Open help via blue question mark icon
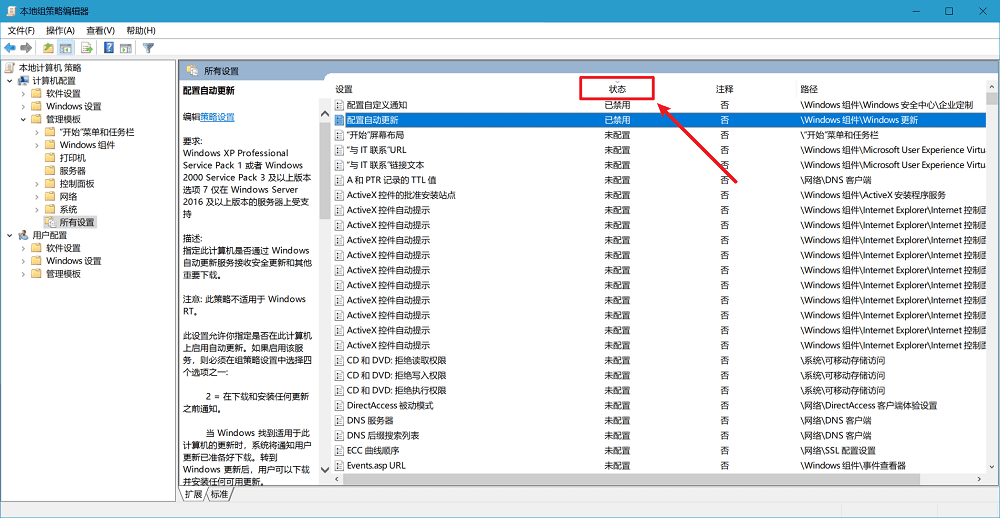The height and width of the screenshot is (518, 1000). click(x=108, y=48)
